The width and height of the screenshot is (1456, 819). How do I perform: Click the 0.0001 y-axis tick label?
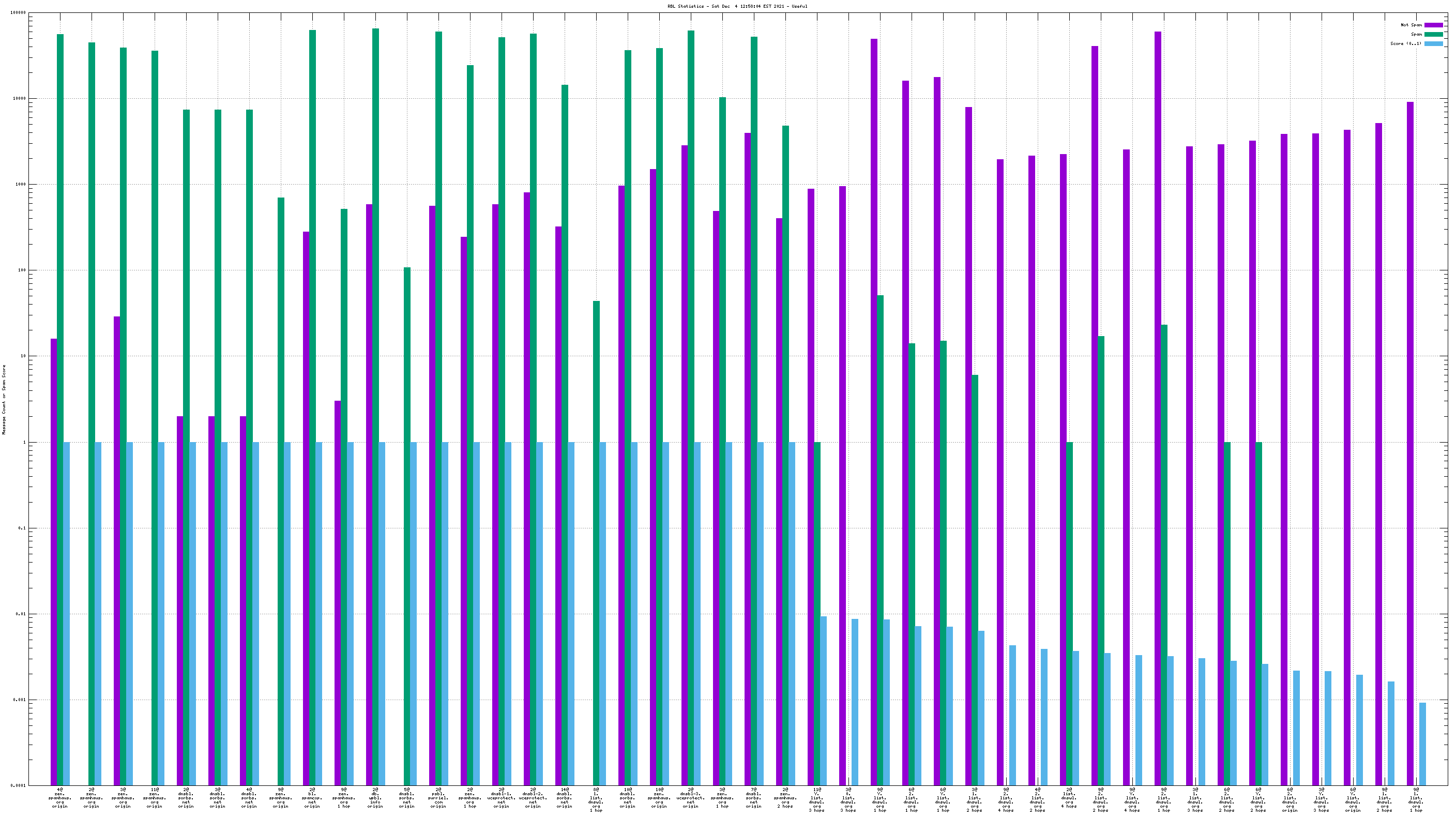coord(18,786)
